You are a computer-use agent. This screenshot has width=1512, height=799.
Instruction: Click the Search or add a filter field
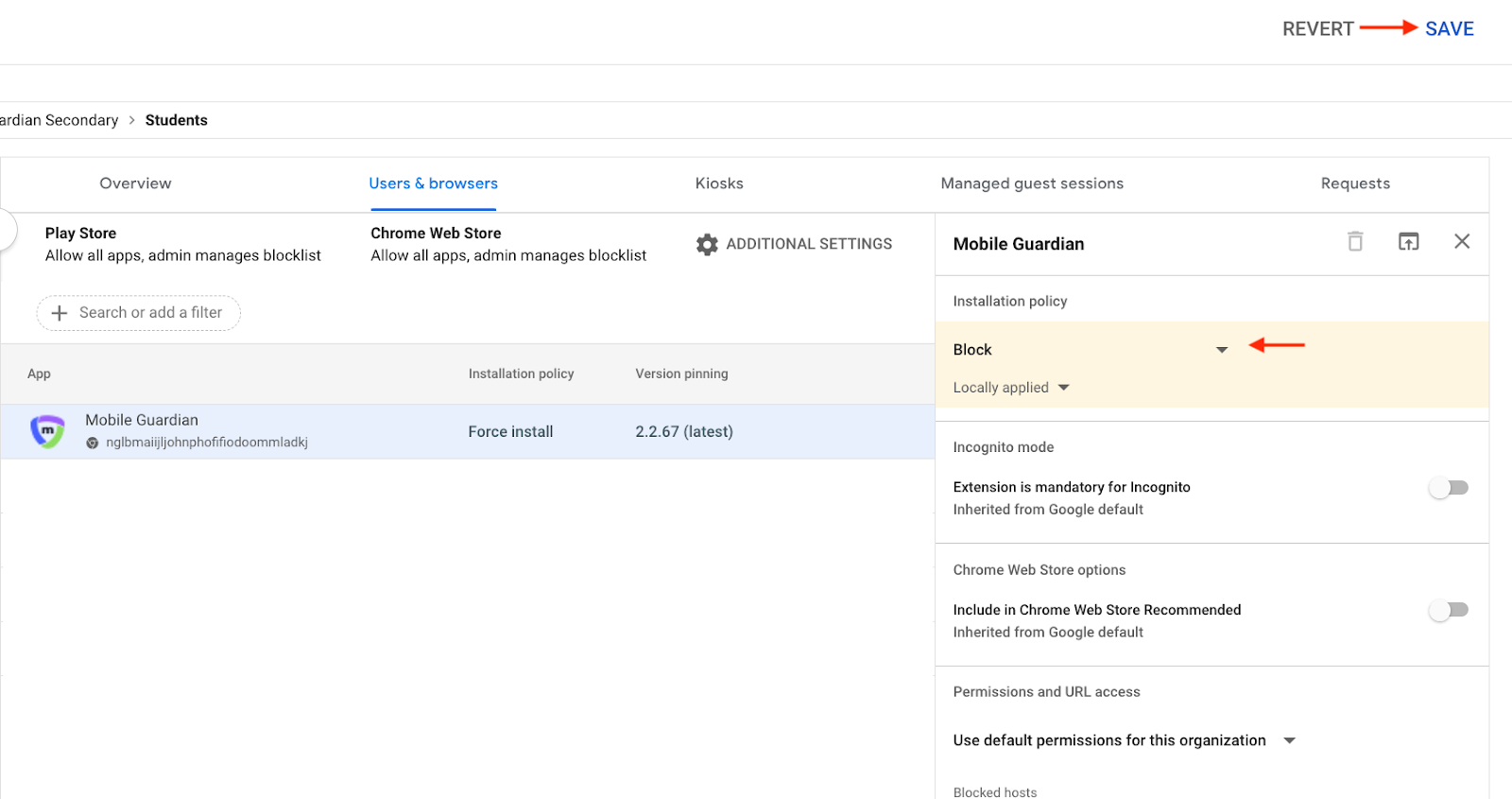tap(139, 313)
